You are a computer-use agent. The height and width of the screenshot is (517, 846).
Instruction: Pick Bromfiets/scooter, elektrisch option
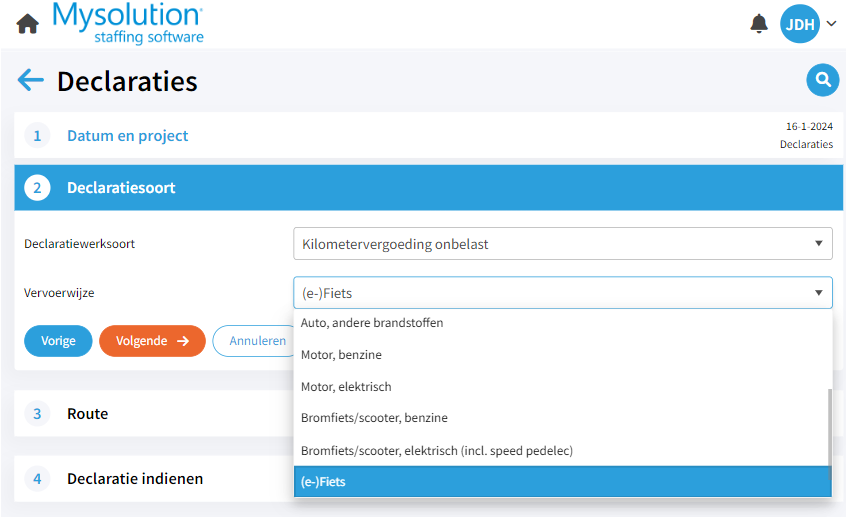tap(436, 450)
